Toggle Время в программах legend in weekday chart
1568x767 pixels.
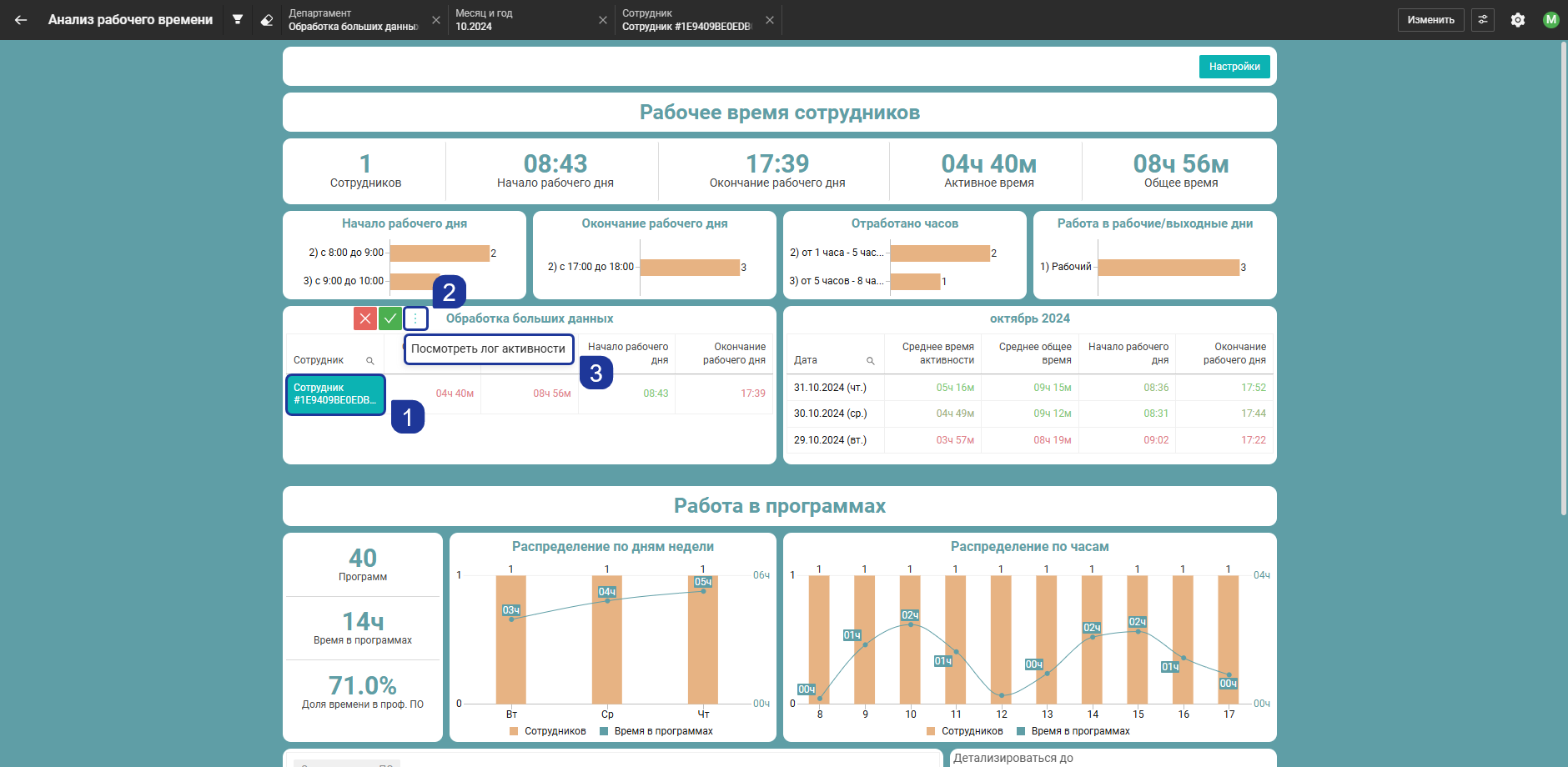[x=656, y=731]
